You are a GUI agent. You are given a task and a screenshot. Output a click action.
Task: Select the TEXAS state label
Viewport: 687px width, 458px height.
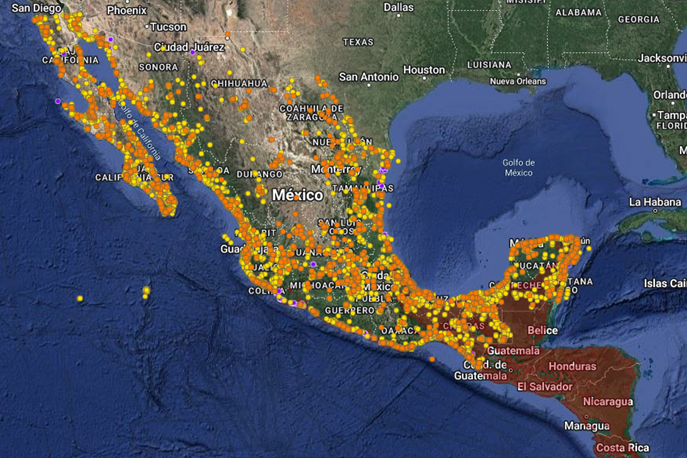[x=358, y=42]
